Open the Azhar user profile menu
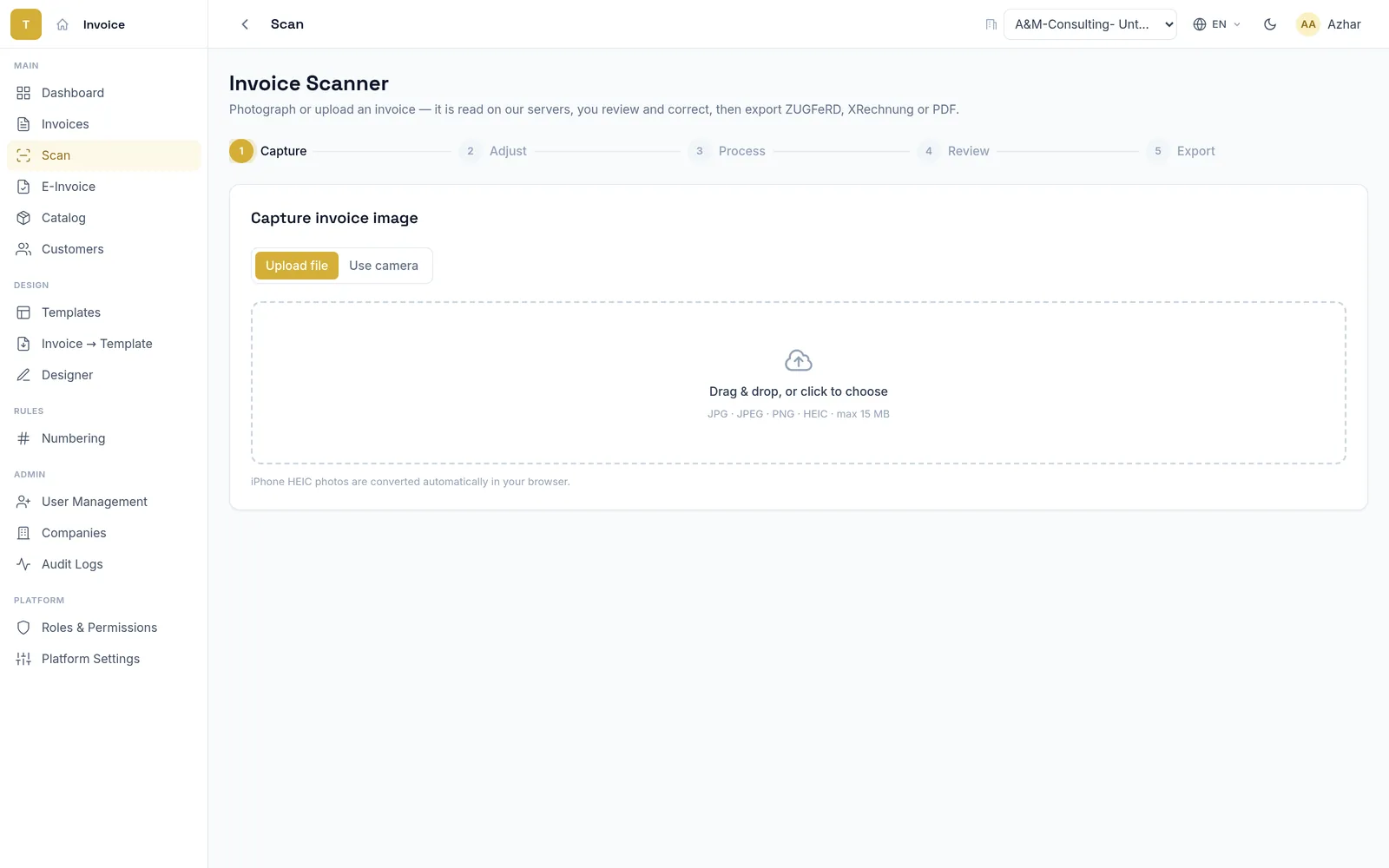1389x868 pixels. tap(1328, 24)
